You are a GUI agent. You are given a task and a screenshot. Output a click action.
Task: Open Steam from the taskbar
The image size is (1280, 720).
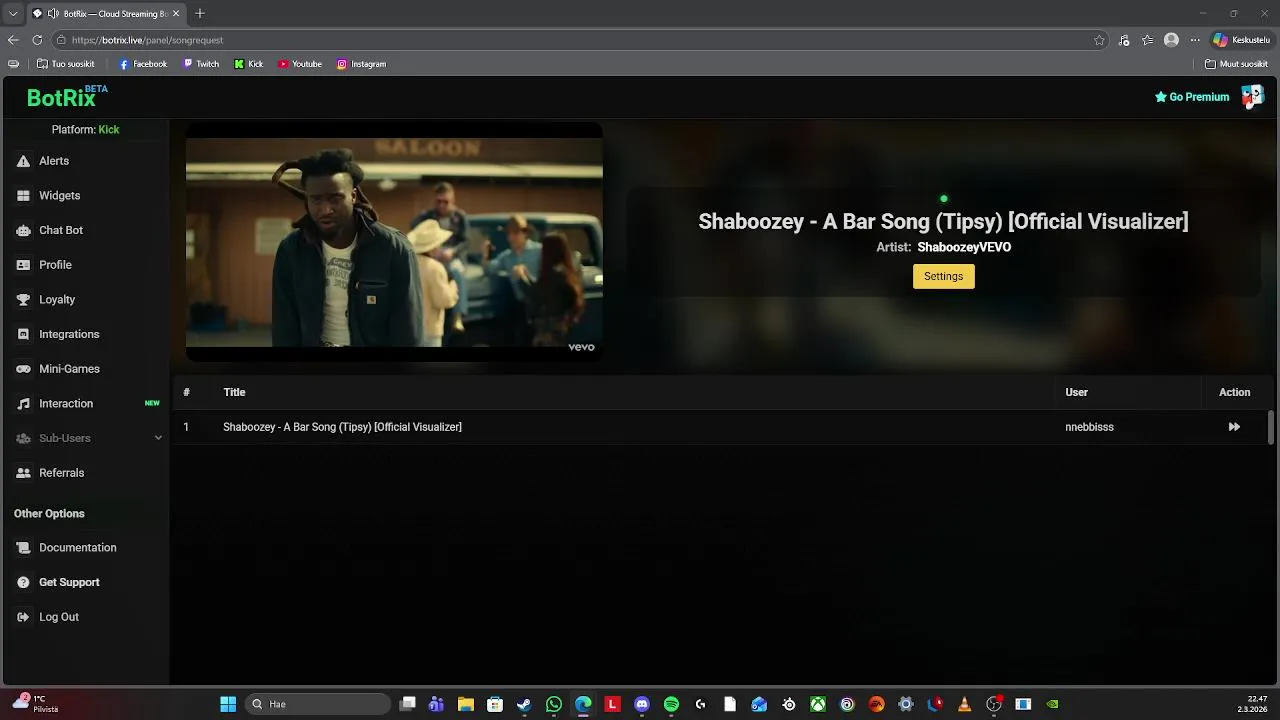524,704
